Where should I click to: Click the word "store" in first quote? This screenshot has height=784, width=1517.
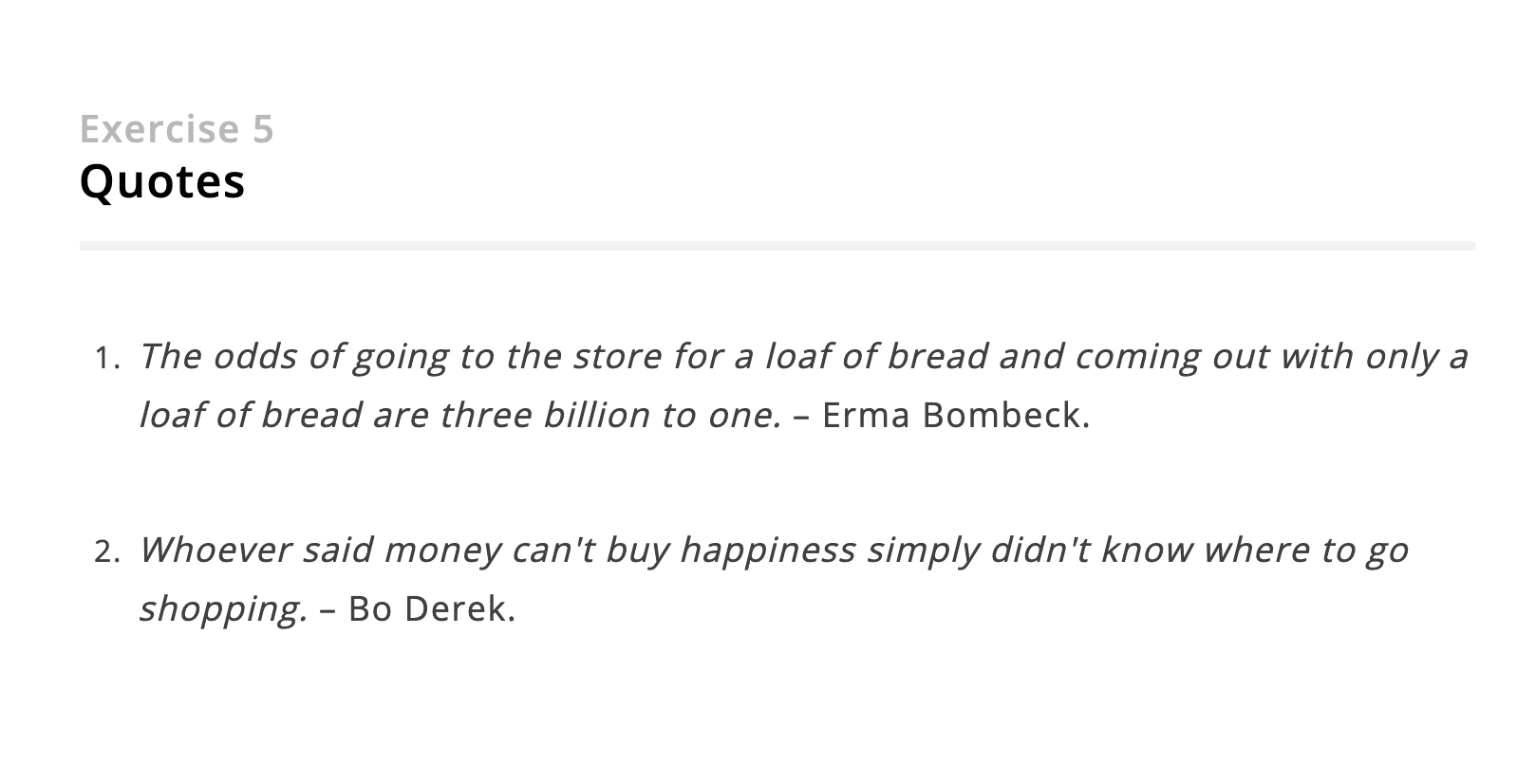coord(617,357)
